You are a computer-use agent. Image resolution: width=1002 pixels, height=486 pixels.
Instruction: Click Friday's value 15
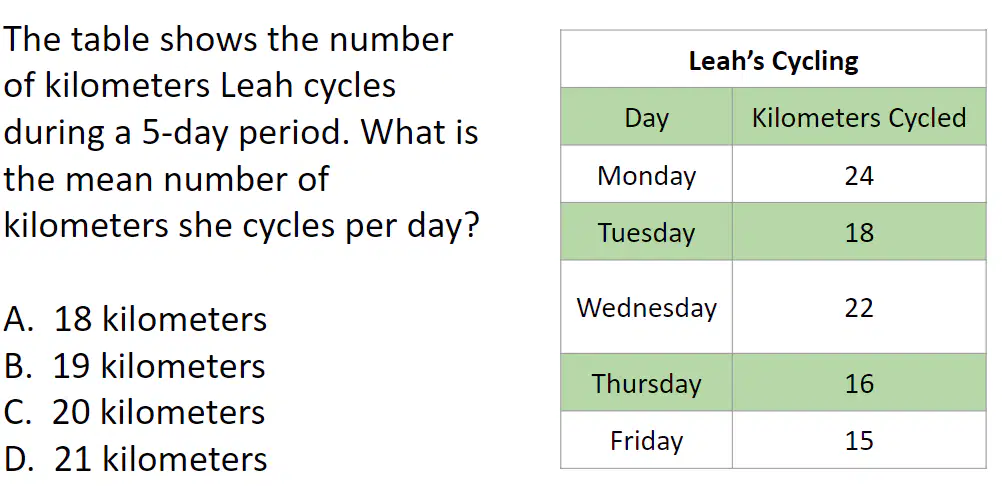[x=859, y=441]
